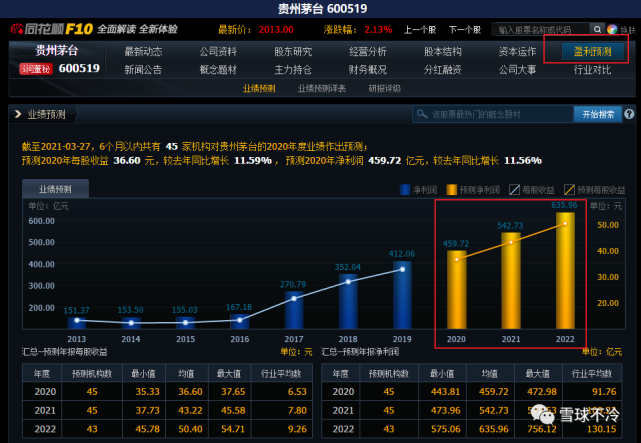Focus the stock name or code input

click(540, 29)
